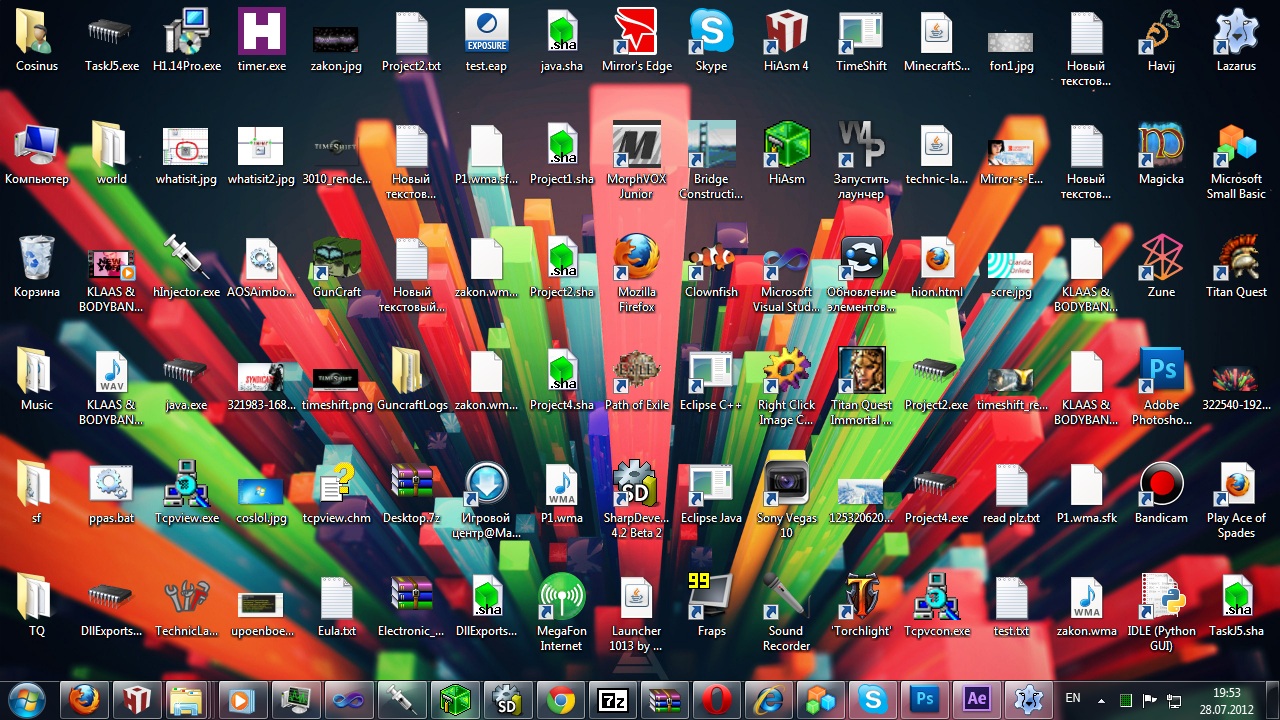Screen dimensions: 1280x720
Task: Open the Path of Exile shortcut
Action: 636,373
